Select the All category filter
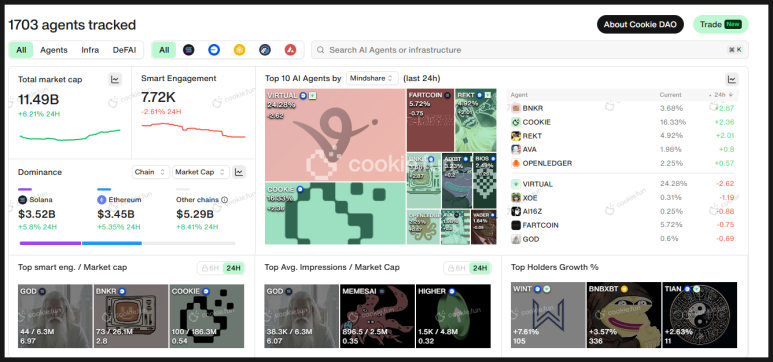Viewport: 773px width, 362px height. tap(21, 50)
